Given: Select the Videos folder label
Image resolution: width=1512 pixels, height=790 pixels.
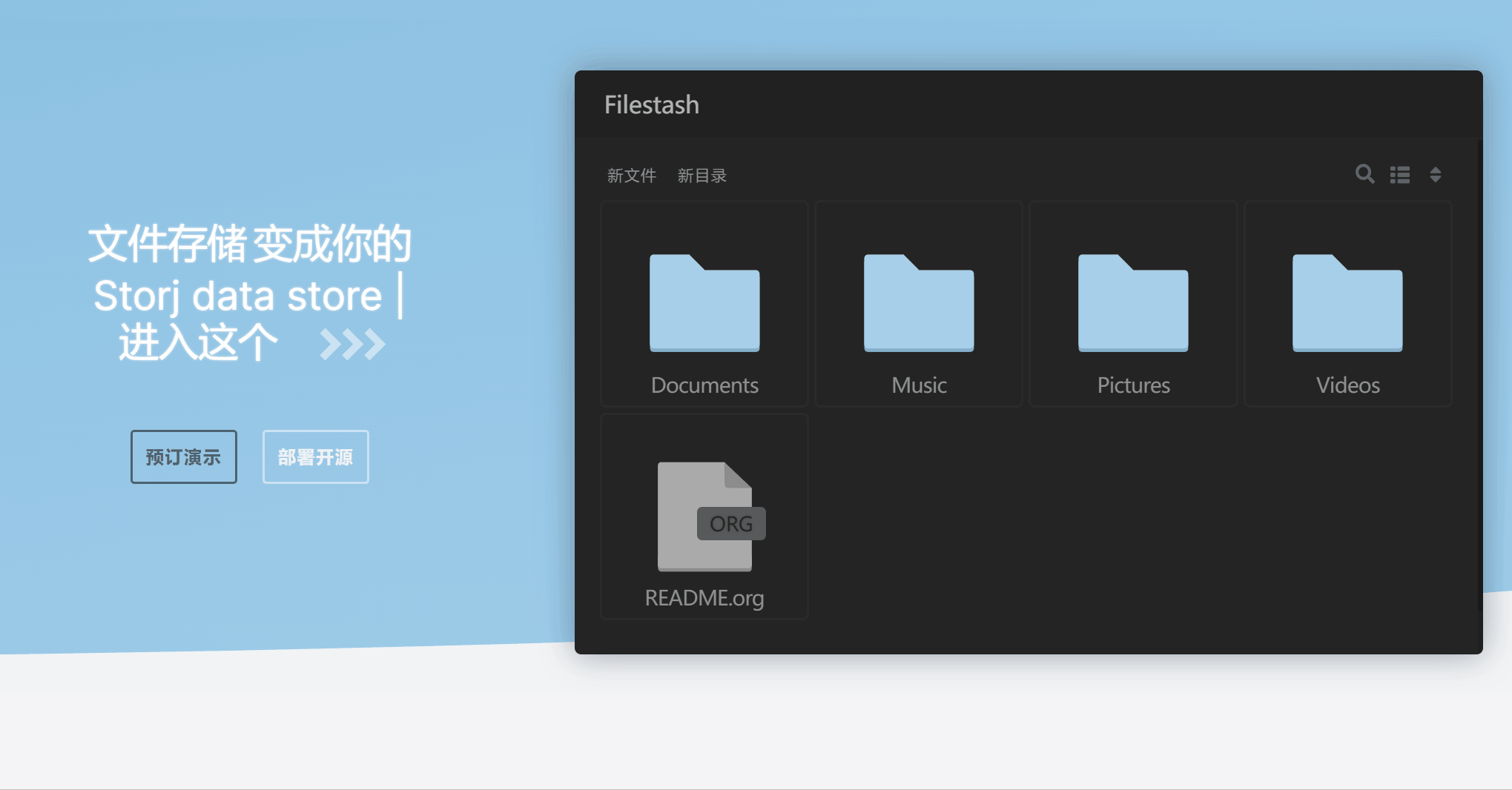Looking at the screenshot, I should point(1347,385).
